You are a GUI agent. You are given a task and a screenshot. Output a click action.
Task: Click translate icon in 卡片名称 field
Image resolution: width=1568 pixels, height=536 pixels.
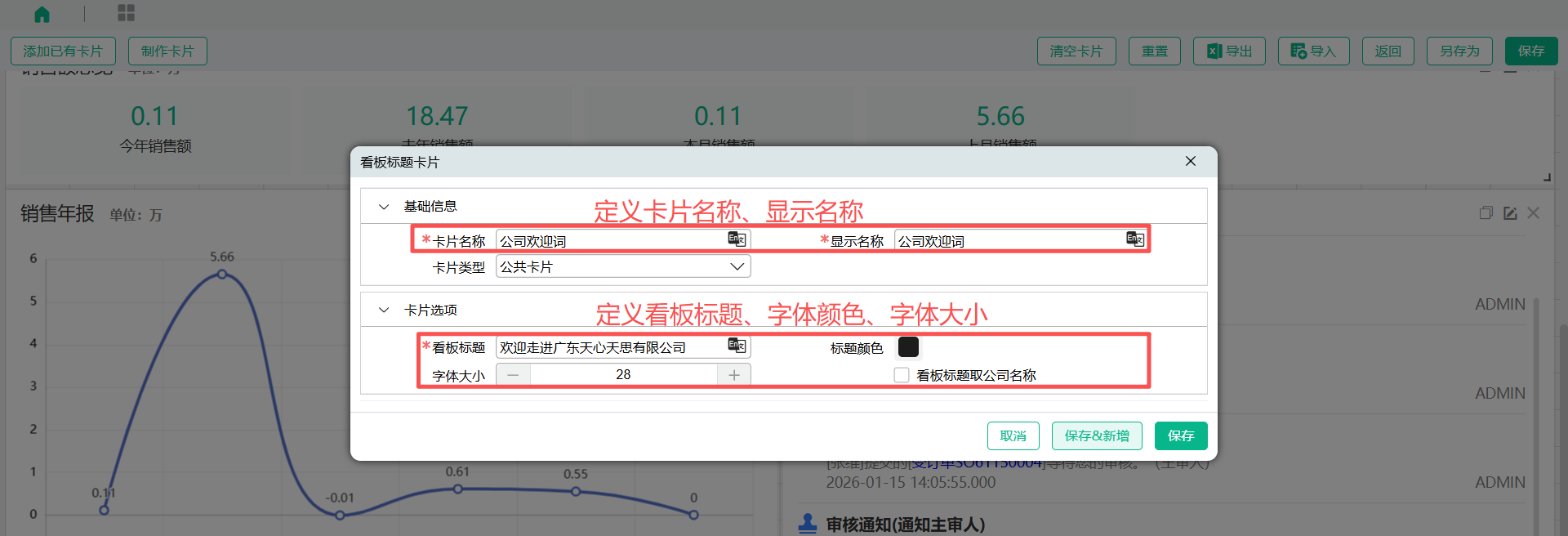click(737, 239)
